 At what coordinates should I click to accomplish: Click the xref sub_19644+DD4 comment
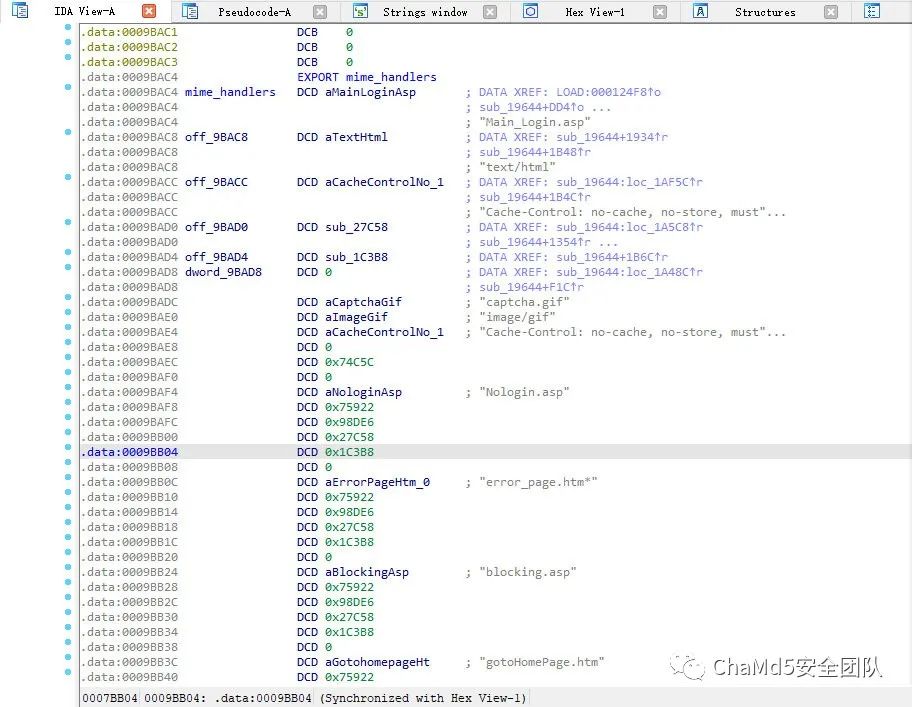(x=532, y=107)
